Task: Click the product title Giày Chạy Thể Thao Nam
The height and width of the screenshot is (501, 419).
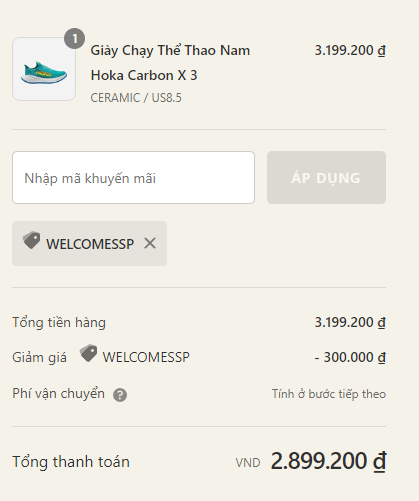Action: 170,51
